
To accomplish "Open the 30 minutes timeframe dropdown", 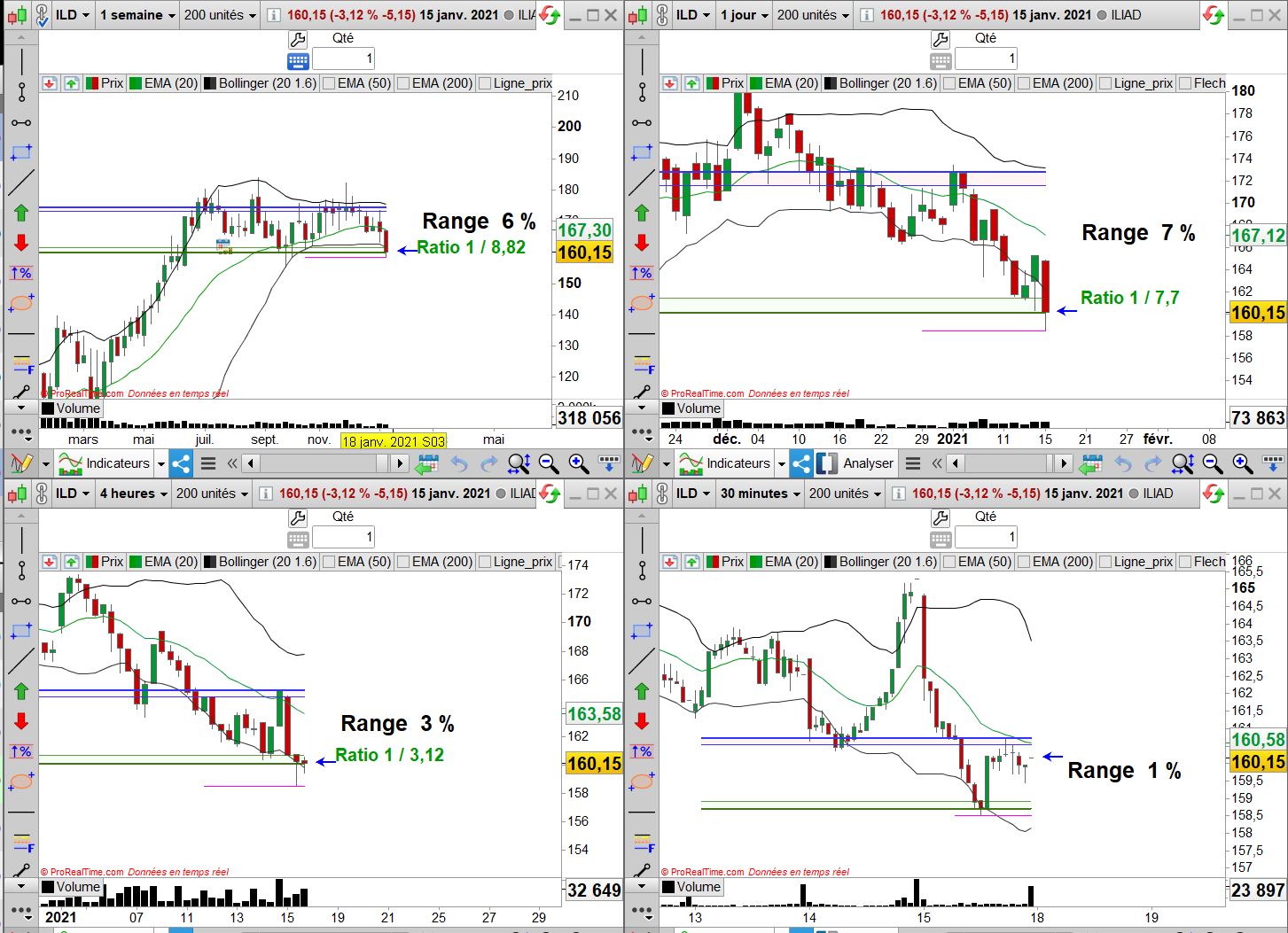I will pos(760,494).
